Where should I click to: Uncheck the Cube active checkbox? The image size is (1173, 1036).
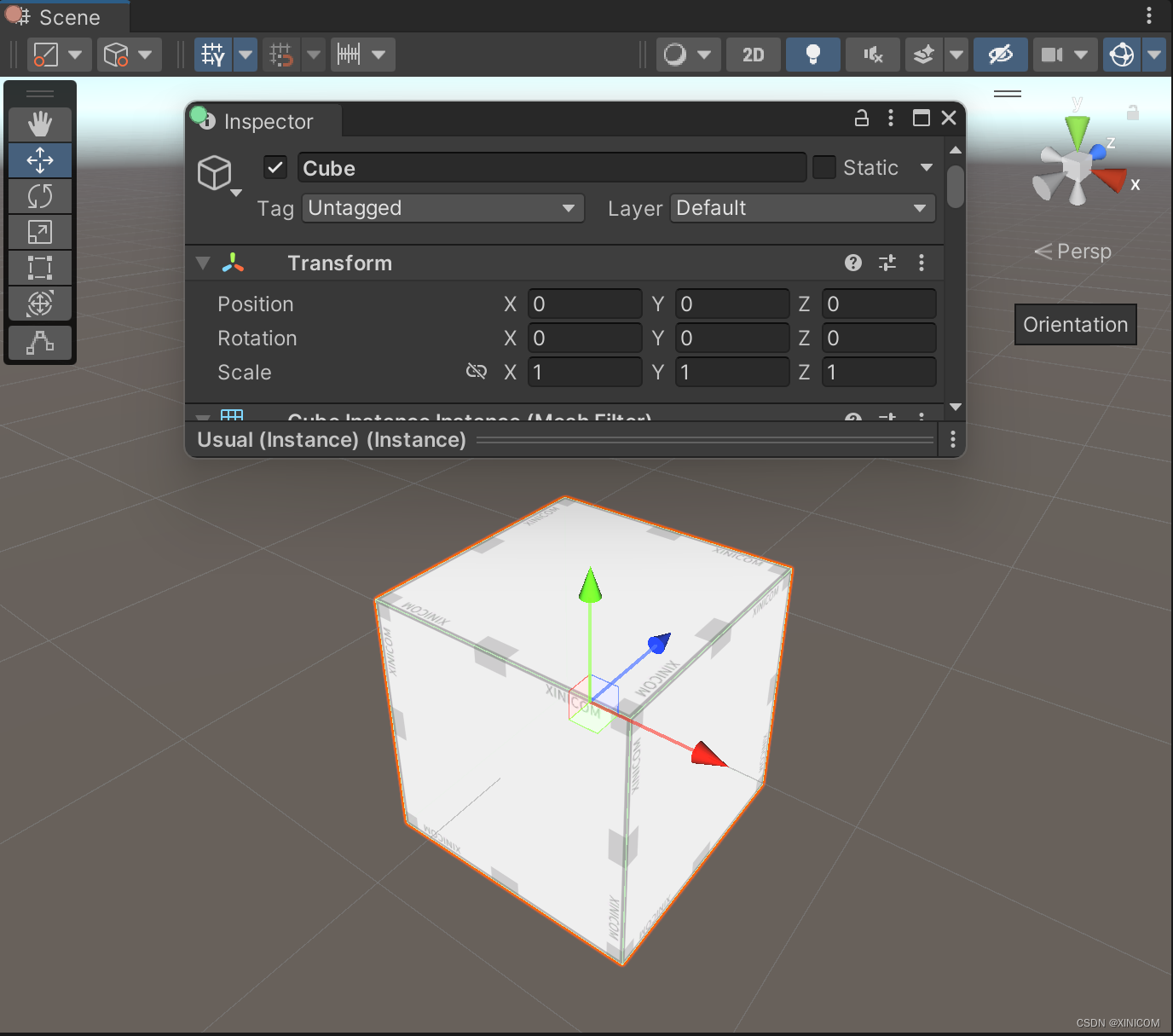(x=274, y=167)
